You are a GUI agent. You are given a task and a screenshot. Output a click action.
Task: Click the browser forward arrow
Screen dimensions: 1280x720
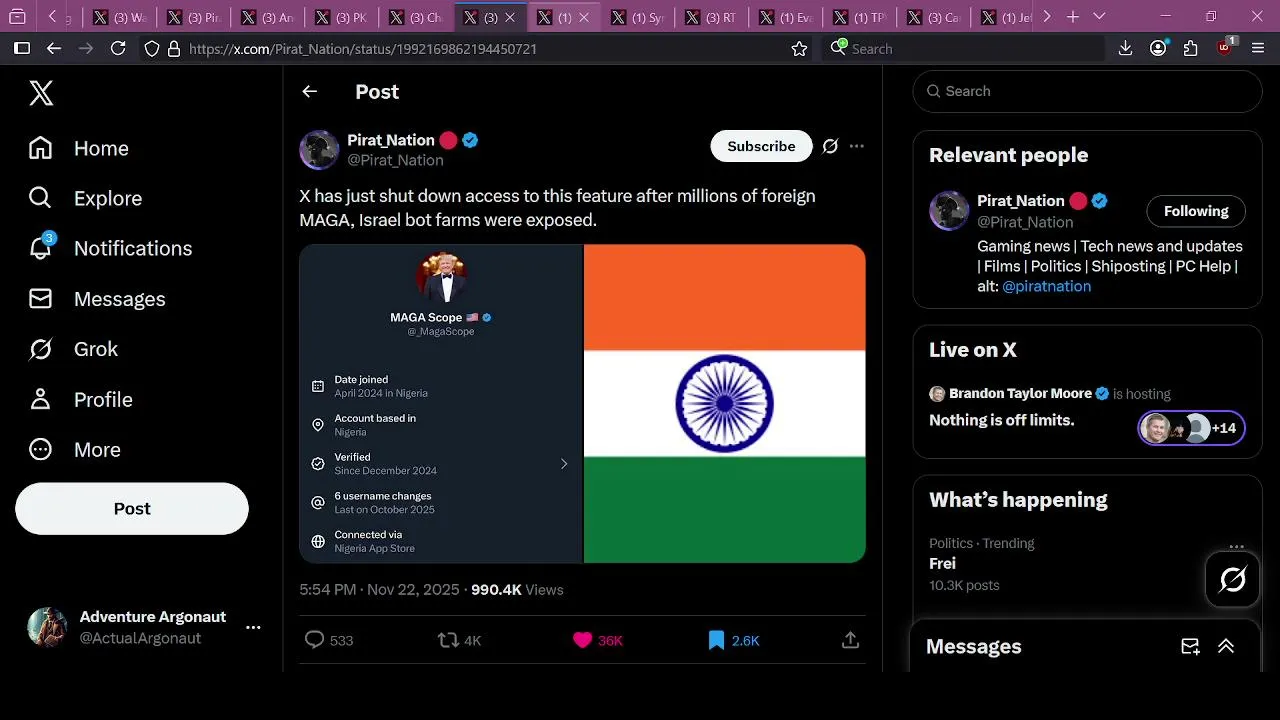pyautogui.click(x=86, y=48)
